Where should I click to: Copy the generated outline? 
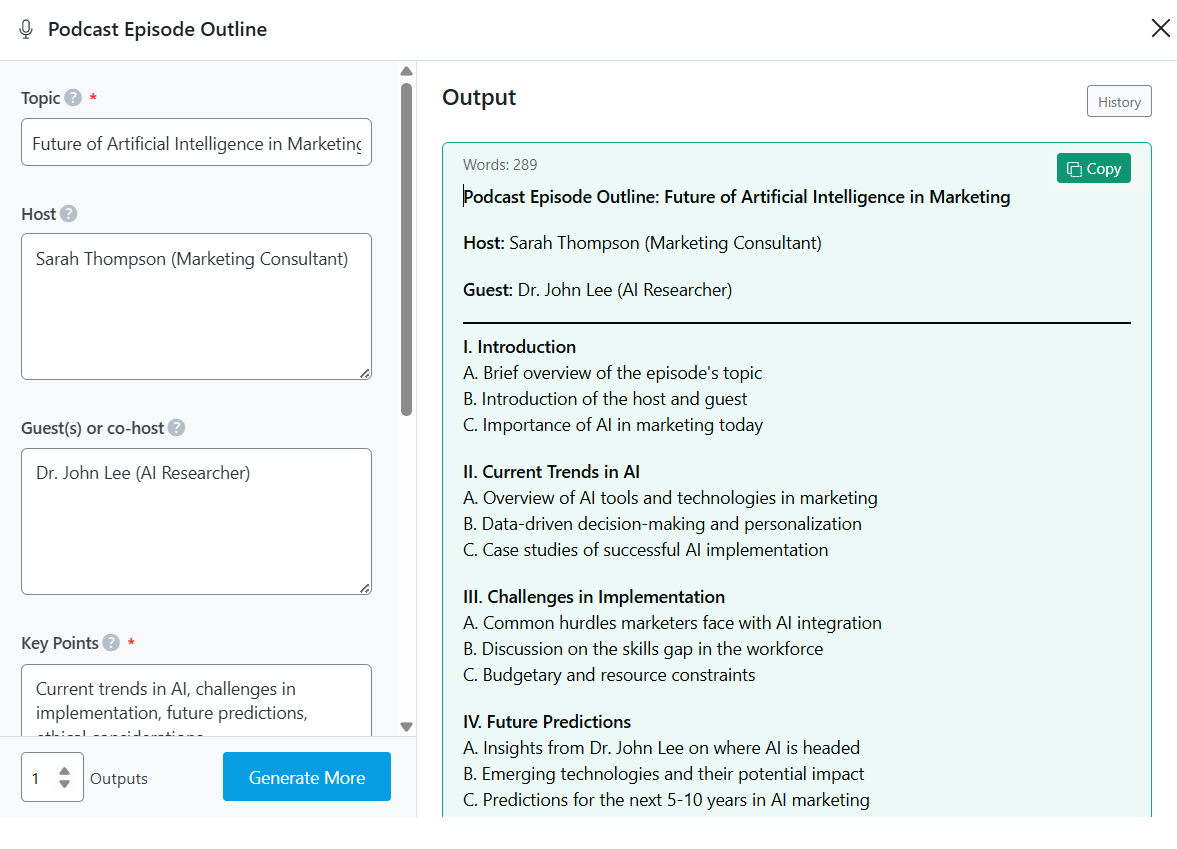click(1093, 169)
